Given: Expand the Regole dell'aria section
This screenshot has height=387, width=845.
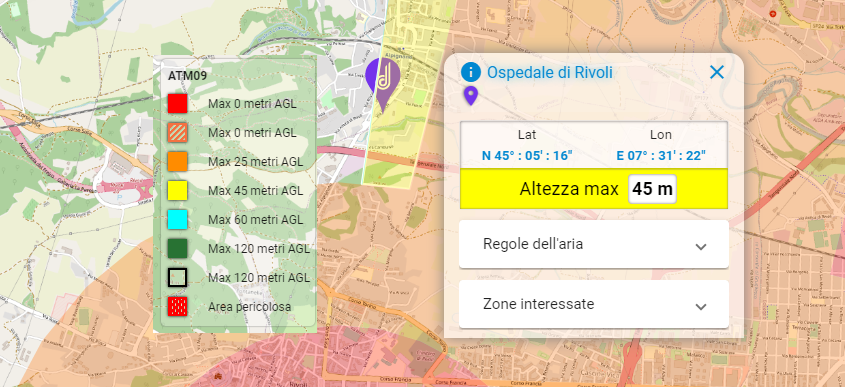Looking at the screenshot, I should tap(593, 244).
